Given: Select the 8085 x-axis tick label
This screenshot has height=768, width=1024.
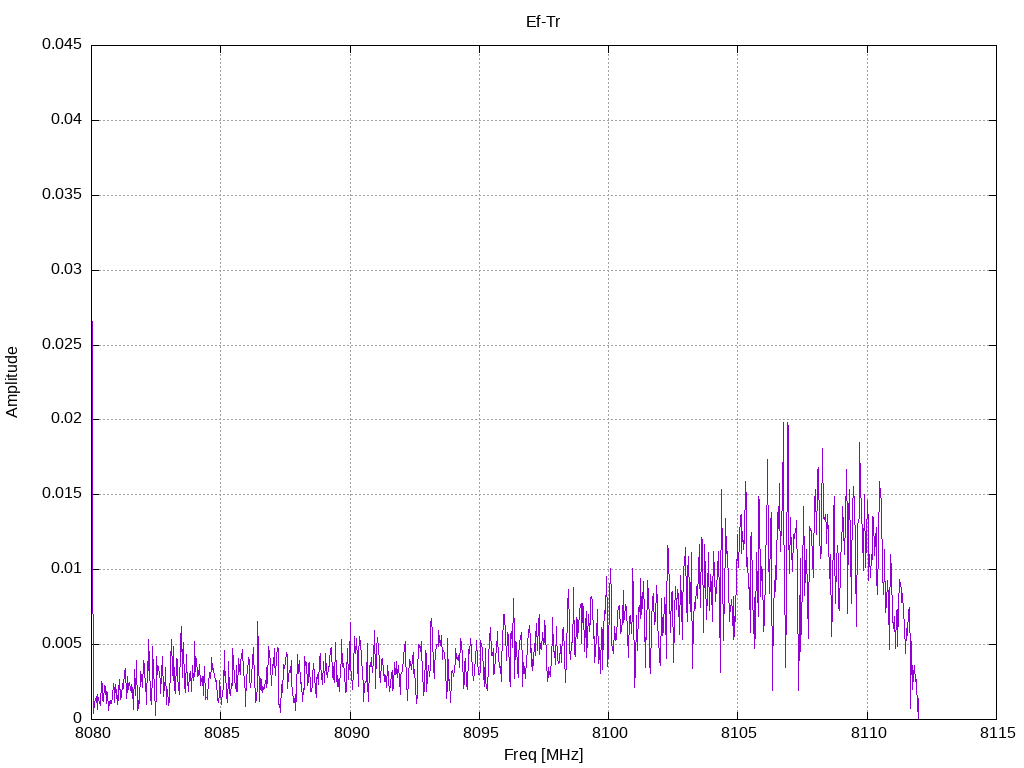Looking at the screenshot, I should (221, 733).
